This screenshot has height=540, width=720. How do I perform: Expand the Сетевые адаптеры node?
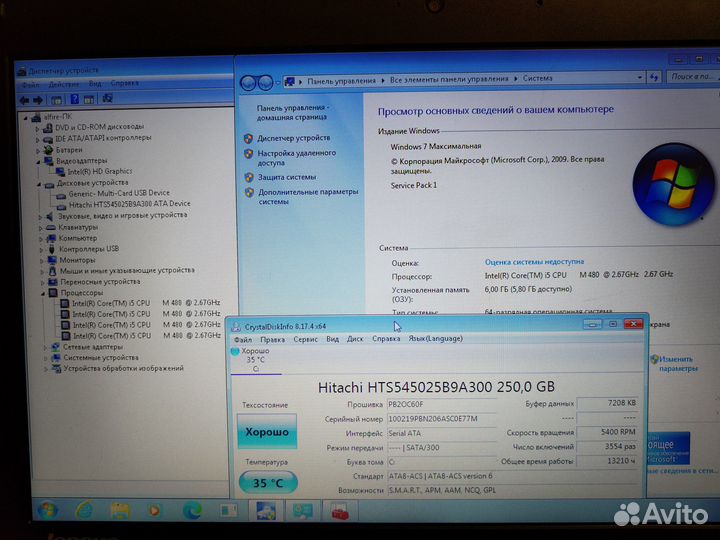(43, 347)
